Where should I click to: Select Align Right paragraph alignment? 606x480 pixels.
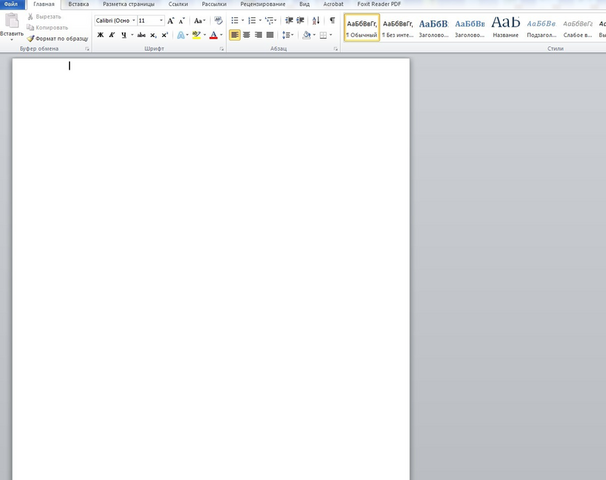pos(258,35)
